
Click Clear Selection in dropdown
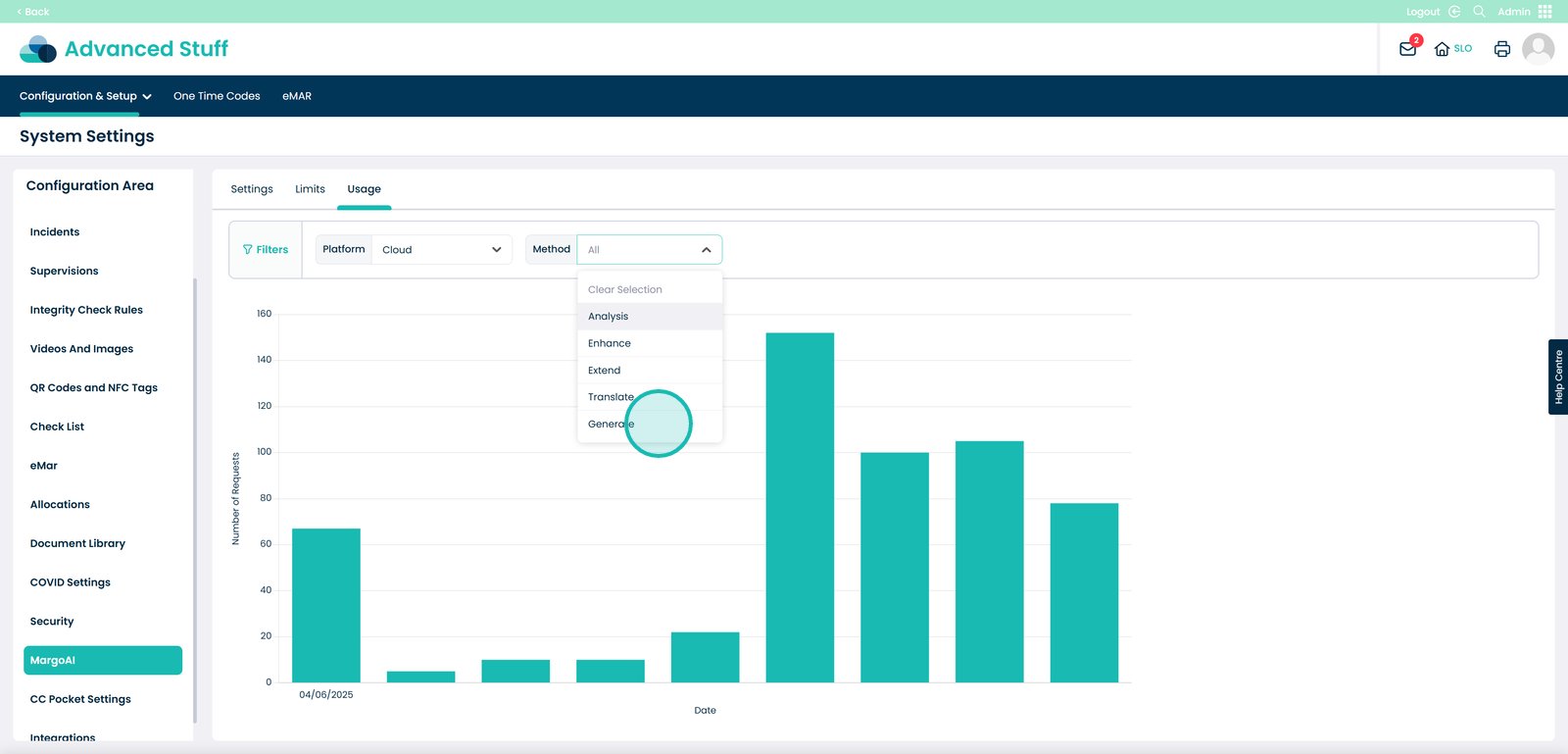point(625,290)
